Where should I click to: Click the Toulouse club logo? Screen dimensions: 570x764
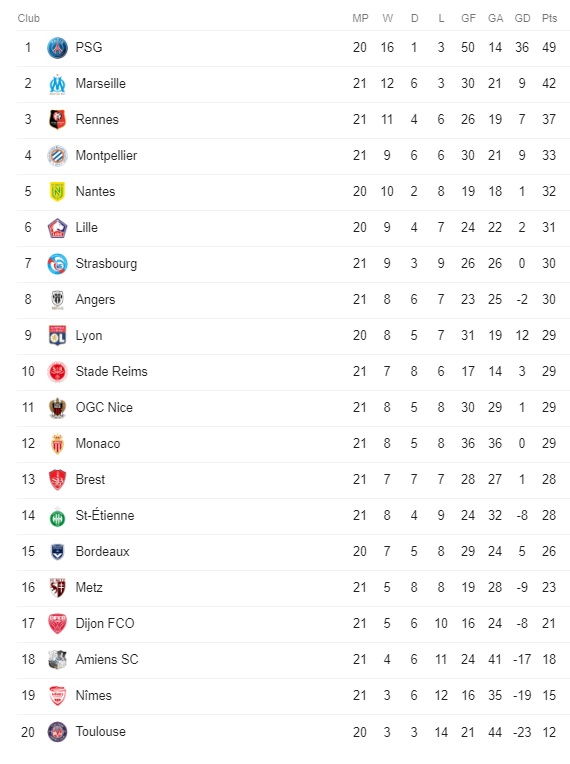tap(57, 732)
